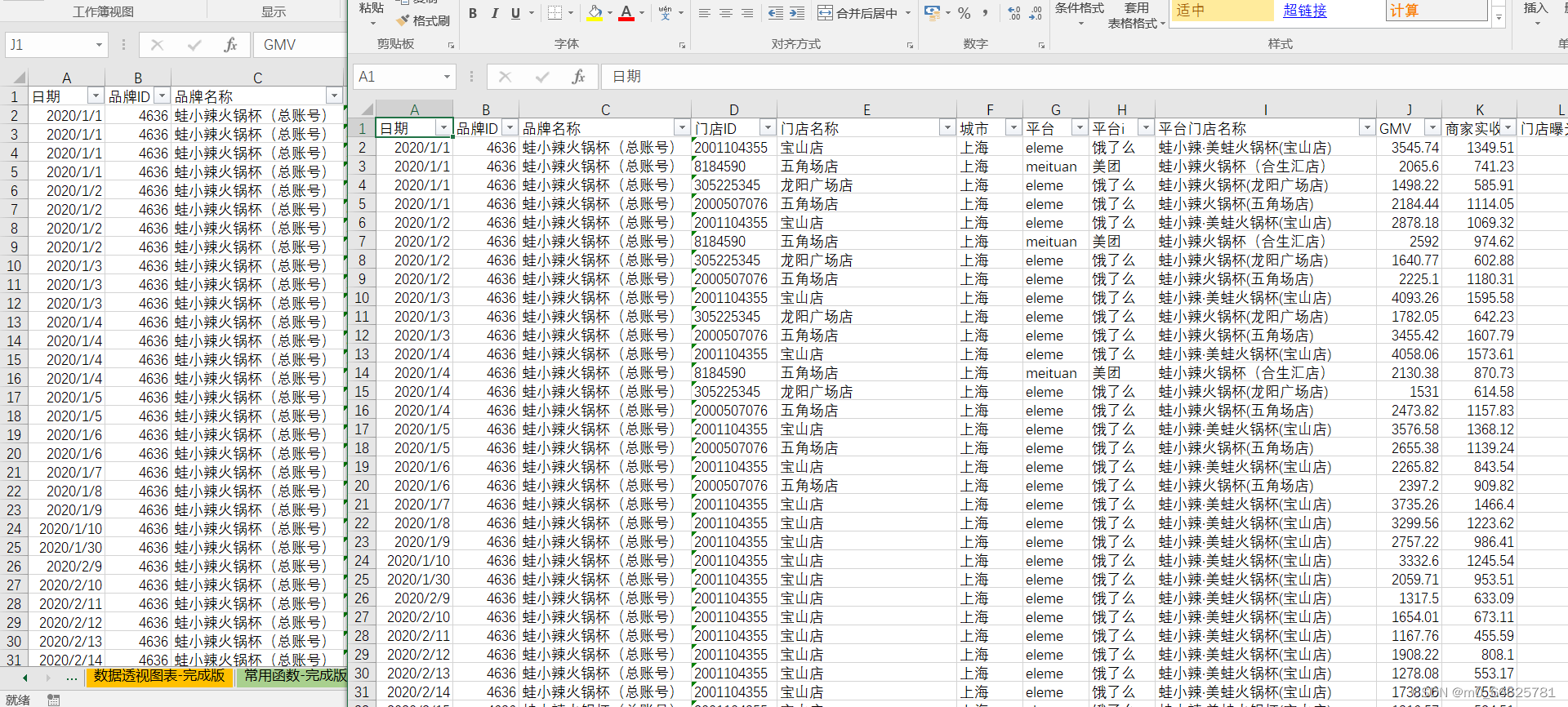Click the front window Name Box showing A1
This screenshot has height=707, width=1568.
pos(404,77)
